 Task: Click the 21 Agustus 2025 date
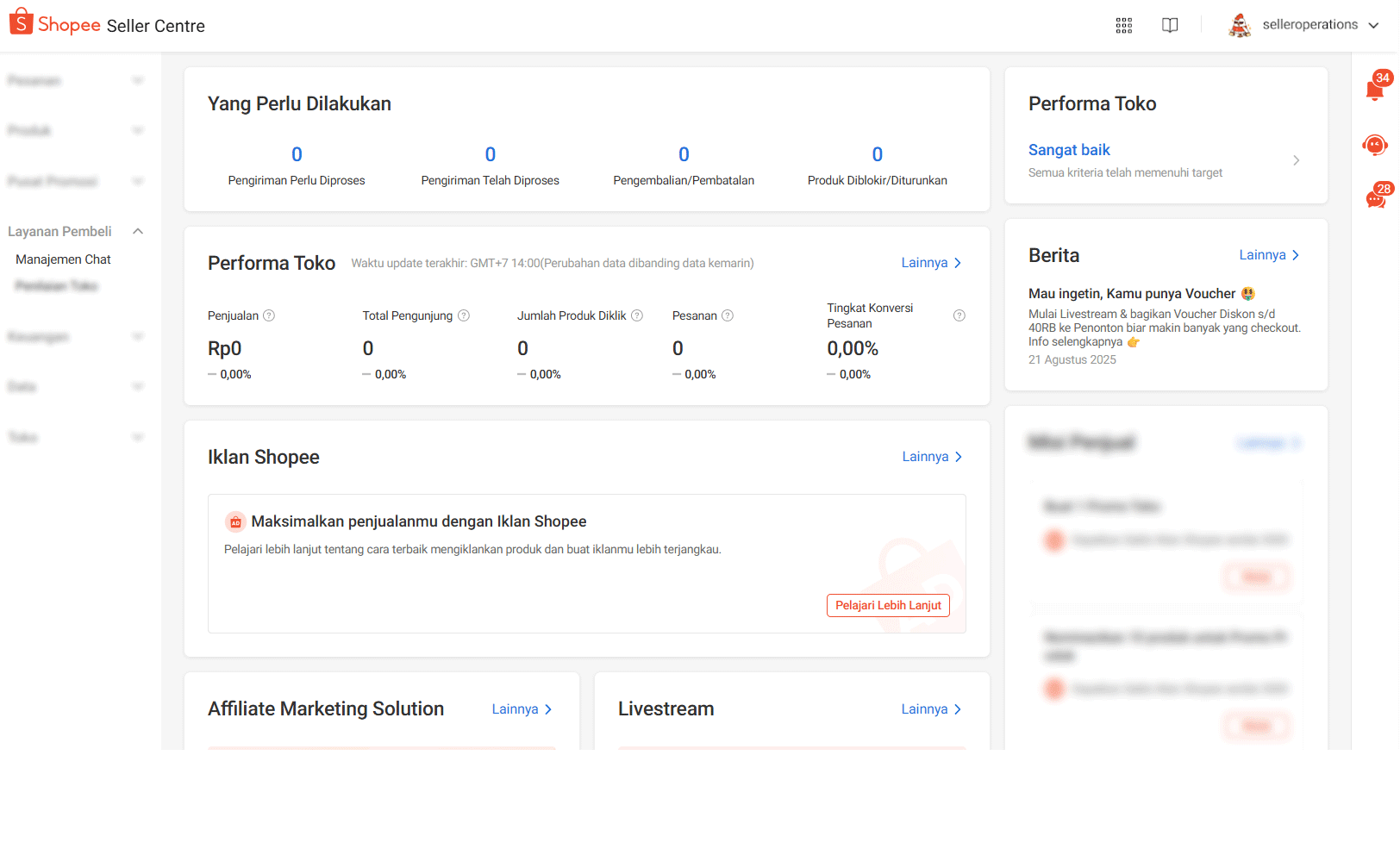pyautogui.click(x=1072, y=360)
